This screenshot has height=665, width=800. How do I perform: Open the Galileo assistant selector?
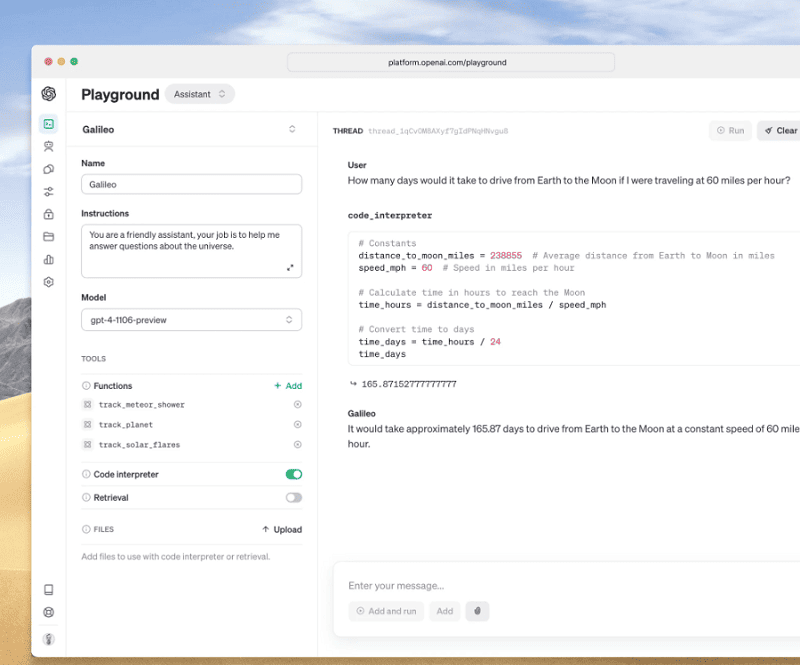pyautogui.click(x=191, y=129)
